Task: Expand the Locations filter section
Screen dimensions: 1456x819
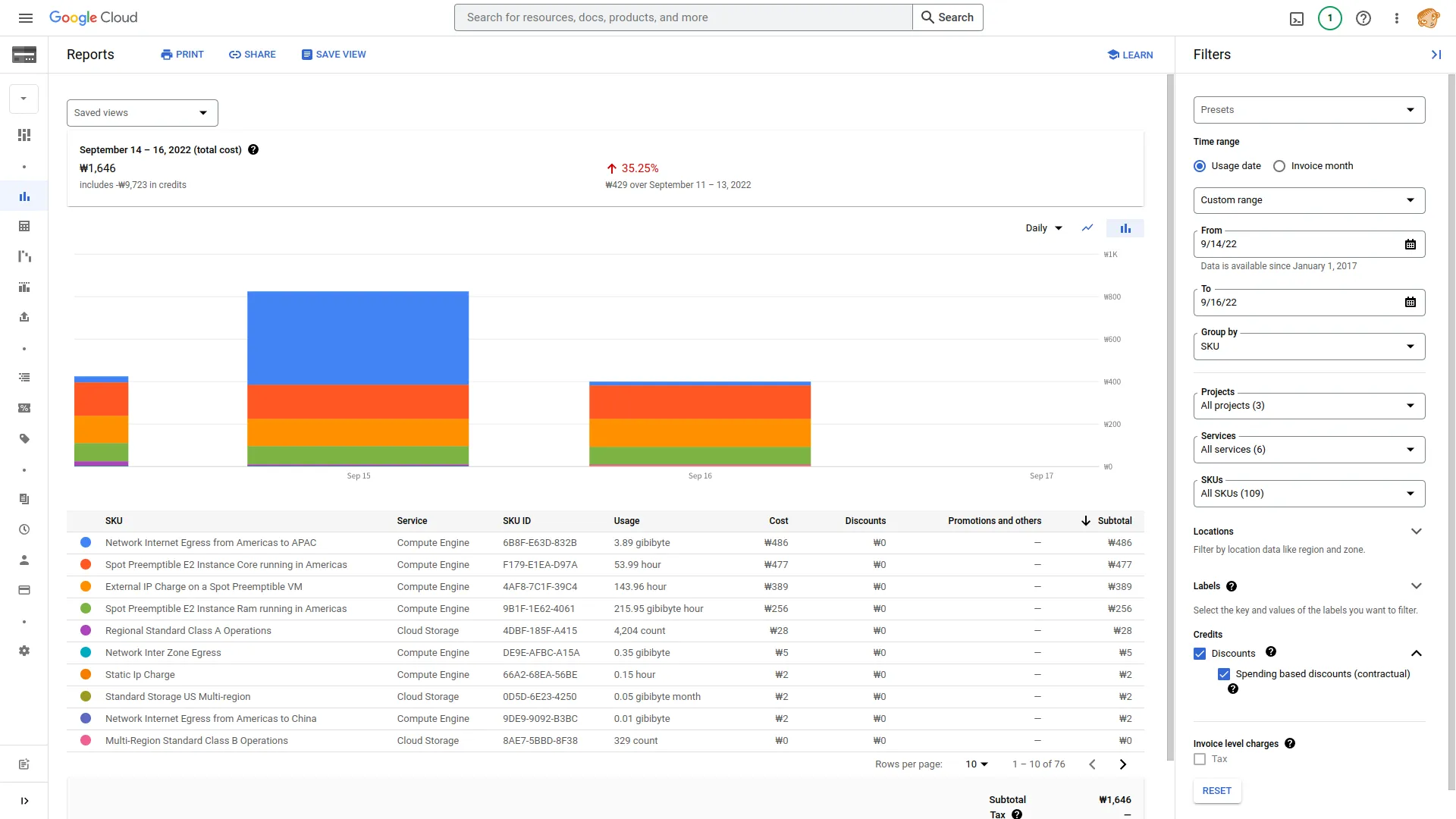Action: tap(1416, 532)
